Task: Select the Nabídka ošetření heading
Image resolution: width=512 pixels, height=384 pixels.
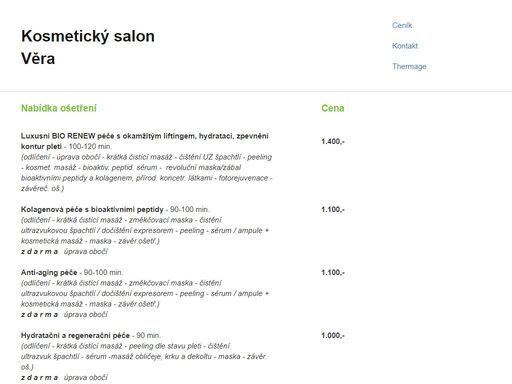Action: pos(59,108)
